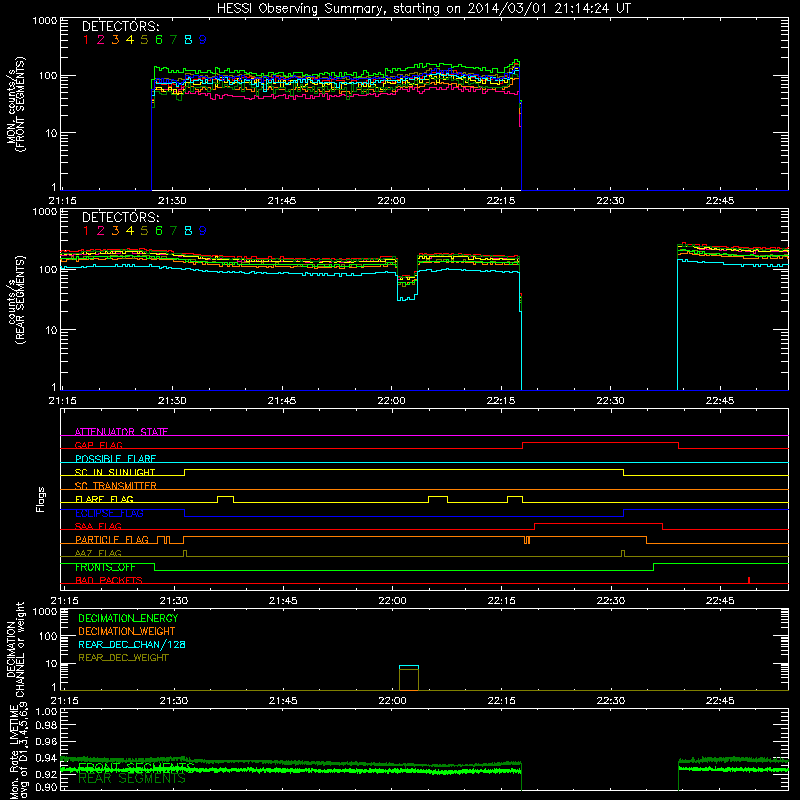The width and height of the screenshot is (800, 800).
Task: Click the first flare flag pulse after 21:30
Action: 226,499
